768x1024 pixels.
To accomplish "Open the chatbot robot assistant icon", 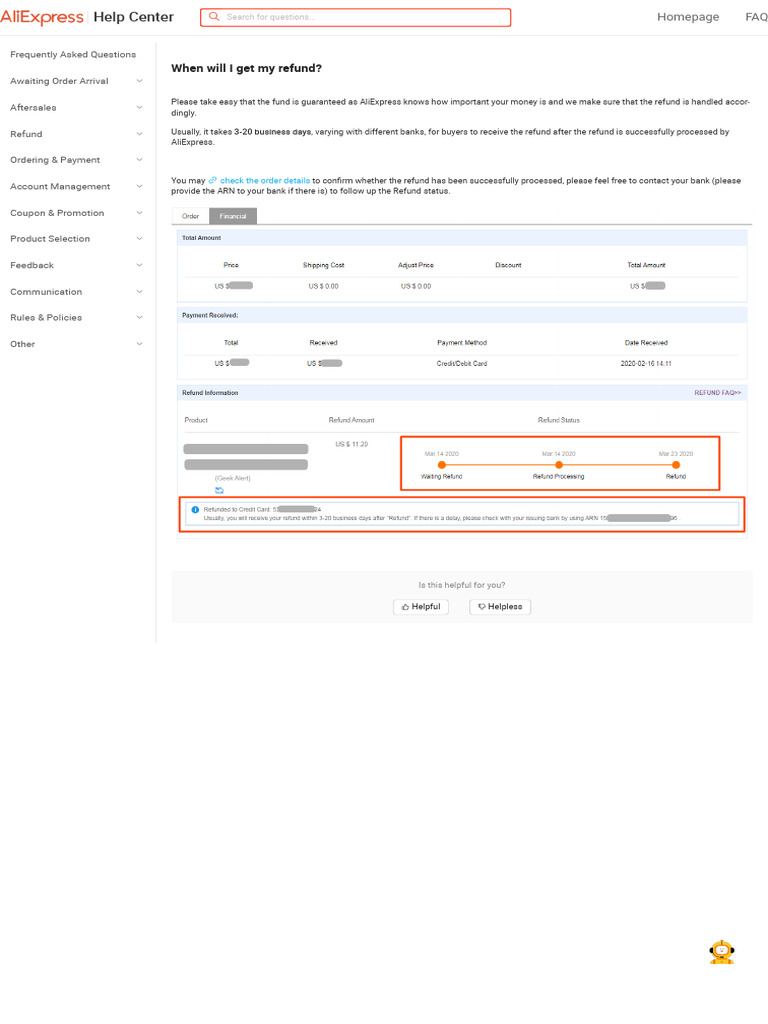I will pos(721,952).
